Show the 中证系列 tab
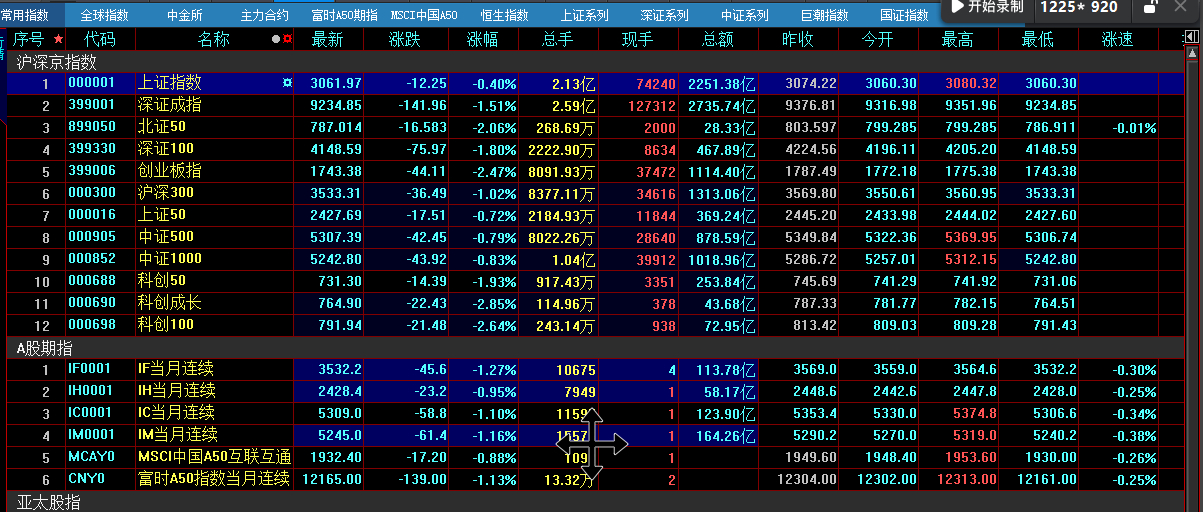This screenshot has width=1203, height=512. coord(744,15)
